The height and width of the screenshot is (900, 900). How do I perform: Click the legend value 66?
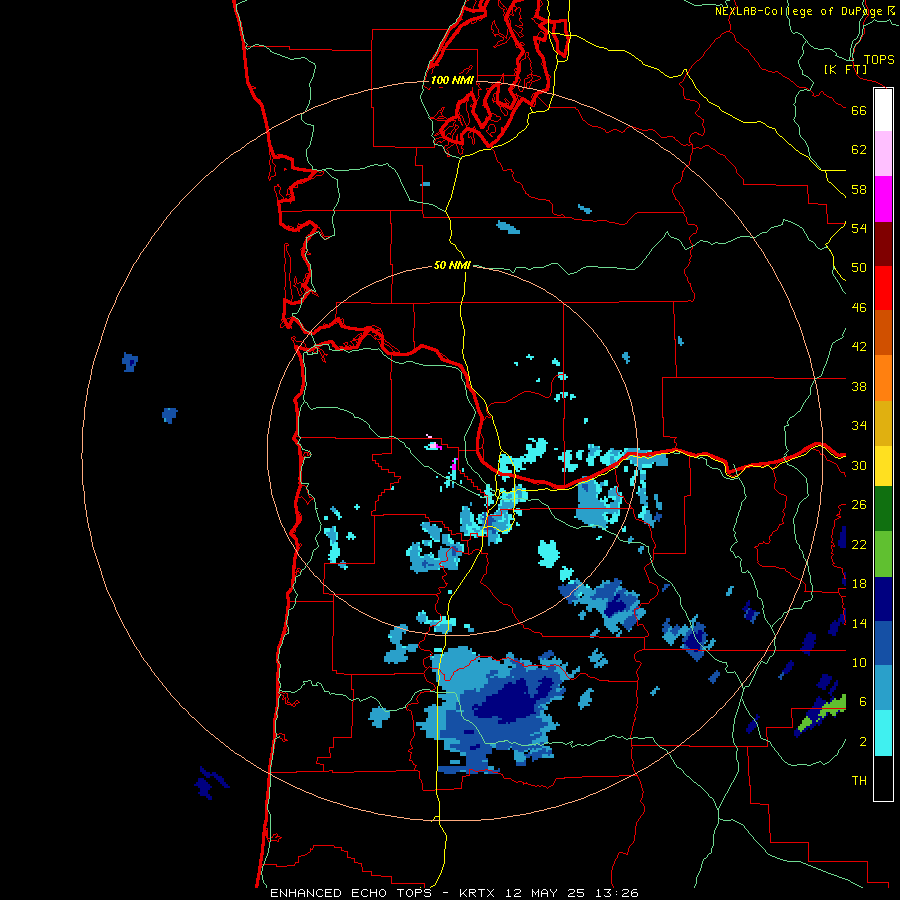(859, 110)
